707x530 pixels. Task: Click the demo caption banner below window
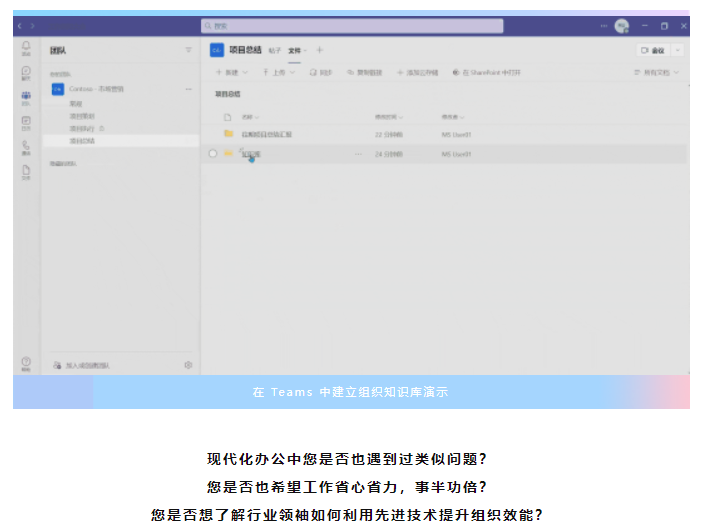click(351, 392)
